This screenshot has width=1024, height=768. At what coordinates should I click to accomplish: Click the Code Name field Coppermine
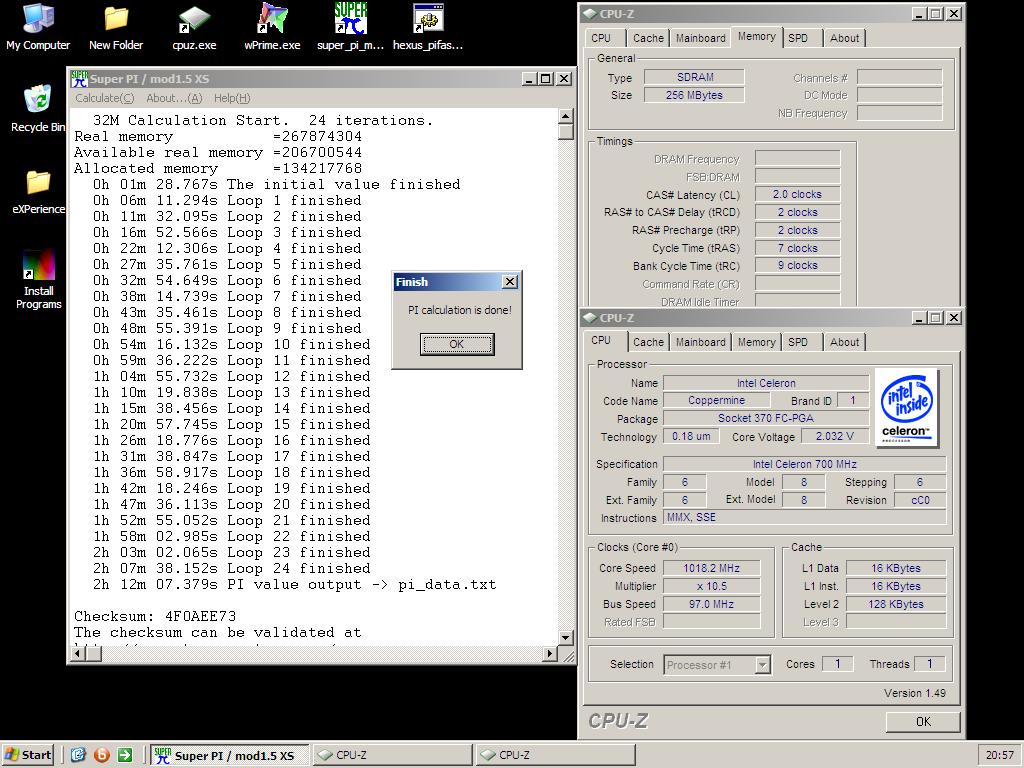tap(716, 400)
